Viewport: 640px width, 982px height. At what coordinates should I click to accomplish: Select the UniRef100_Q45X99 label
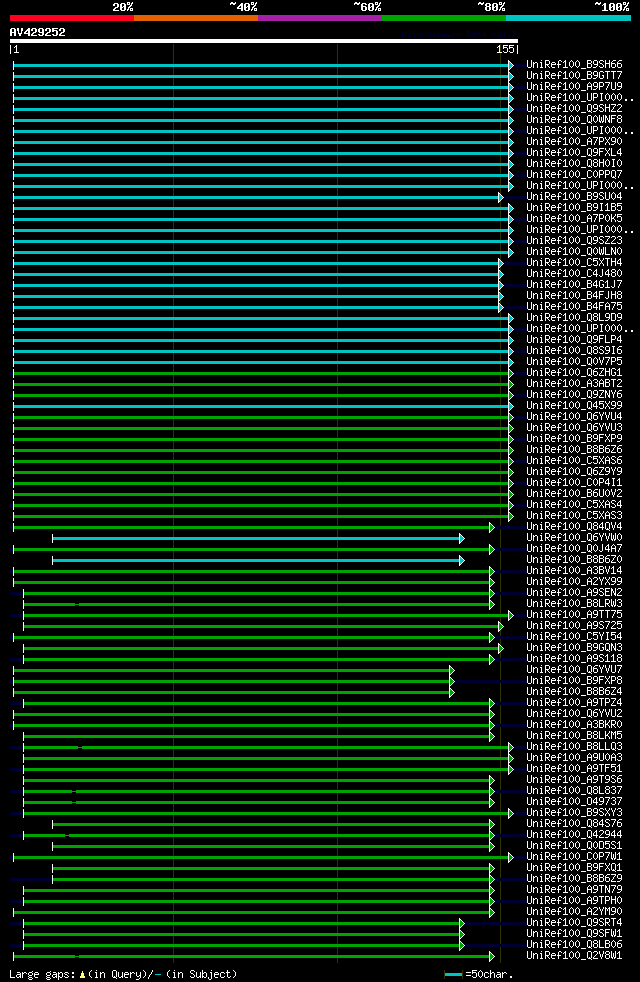574,406
